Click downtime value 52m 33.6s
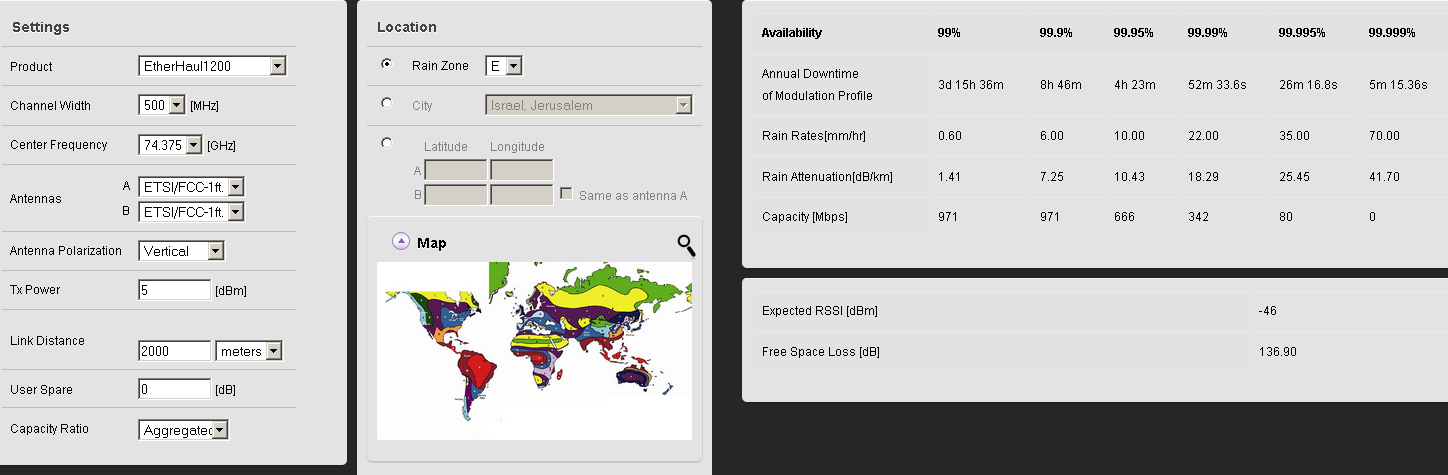This screenshot has height=475, width=1448. point(1218,85)
